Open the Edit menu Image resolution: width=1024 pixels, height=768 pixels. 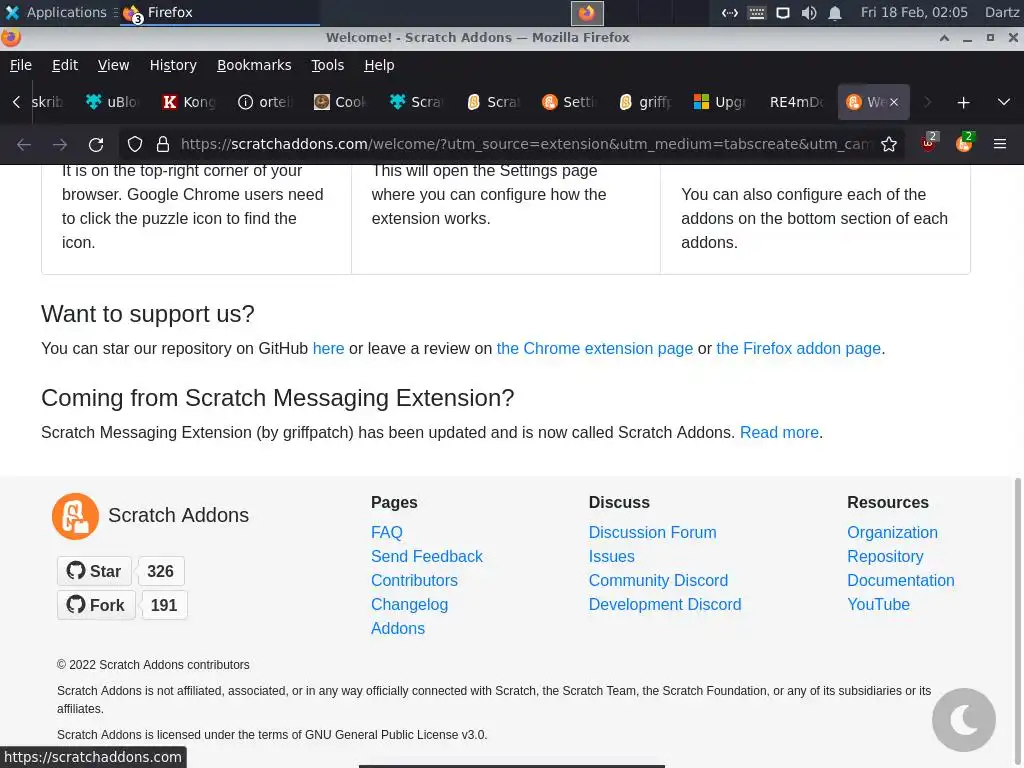[65, 65]
